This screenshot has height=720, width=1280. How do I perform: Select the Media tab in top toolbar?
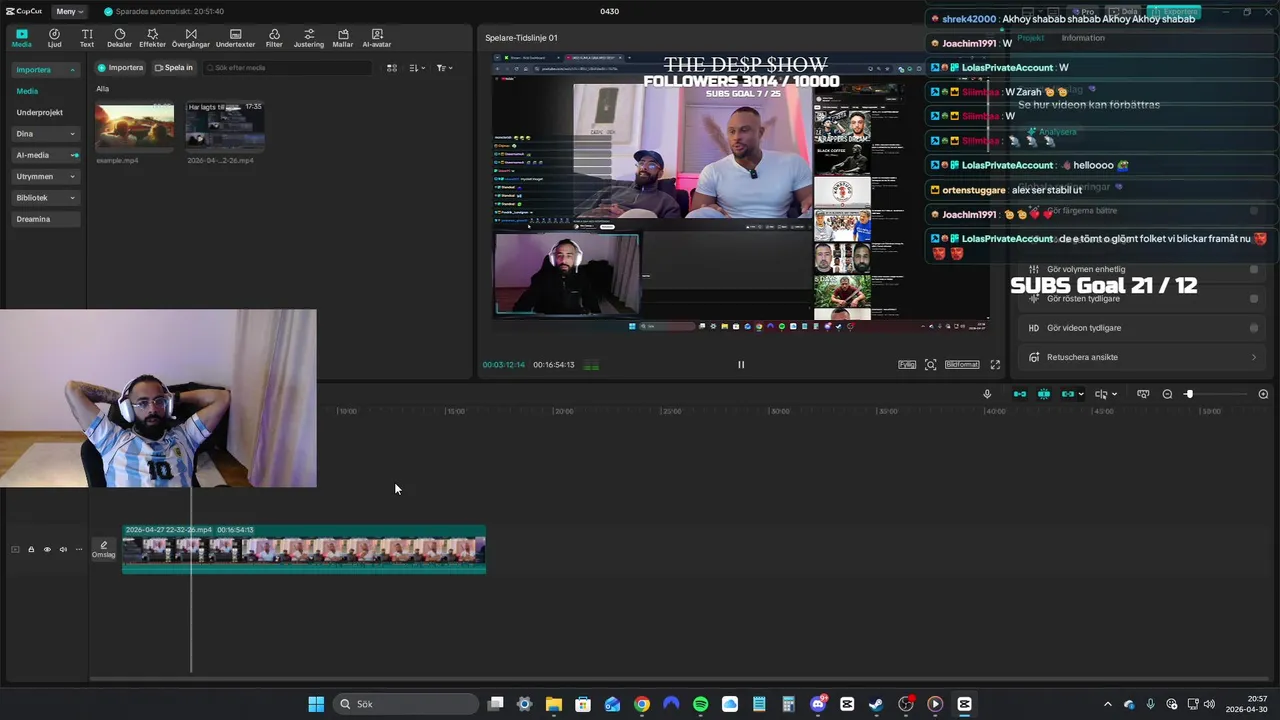pyautogui.click(x=22, y=38)
